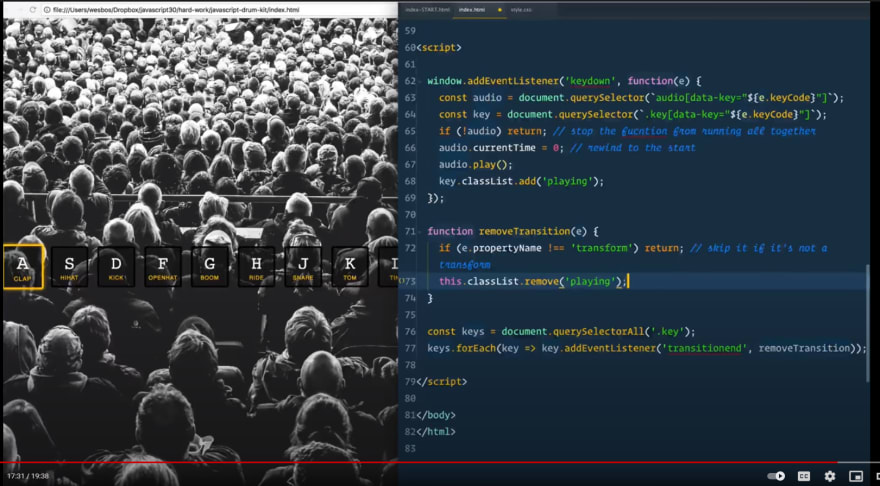Screen dimensions: 880x486
Task: Click audio.currentTime on line 66
Action: click(485, 148)
